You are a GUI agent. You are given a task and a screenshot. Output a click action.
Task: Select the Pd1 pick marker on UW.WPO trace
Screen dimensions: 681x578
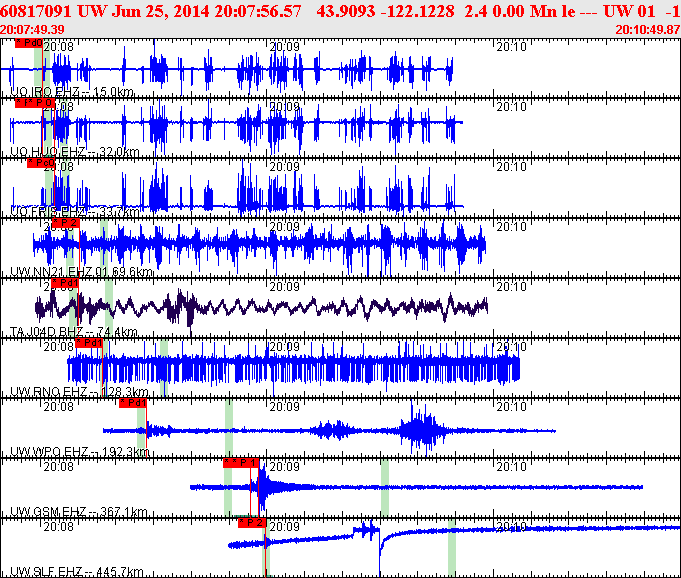click(133, 403)
